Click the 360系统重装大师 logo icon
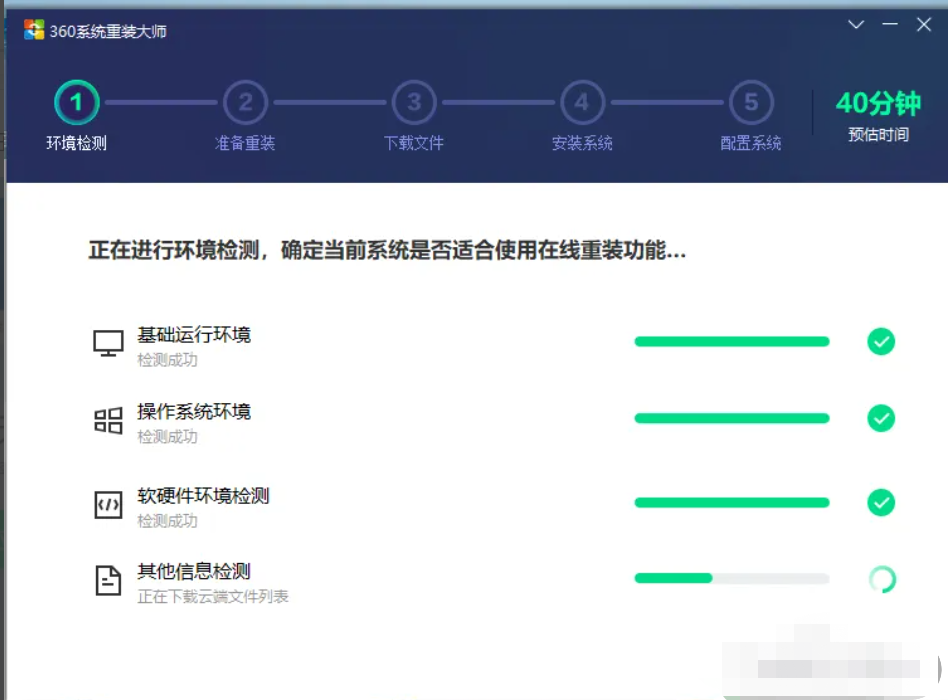This screenshot has height=700, width=948. pos(34,30)
